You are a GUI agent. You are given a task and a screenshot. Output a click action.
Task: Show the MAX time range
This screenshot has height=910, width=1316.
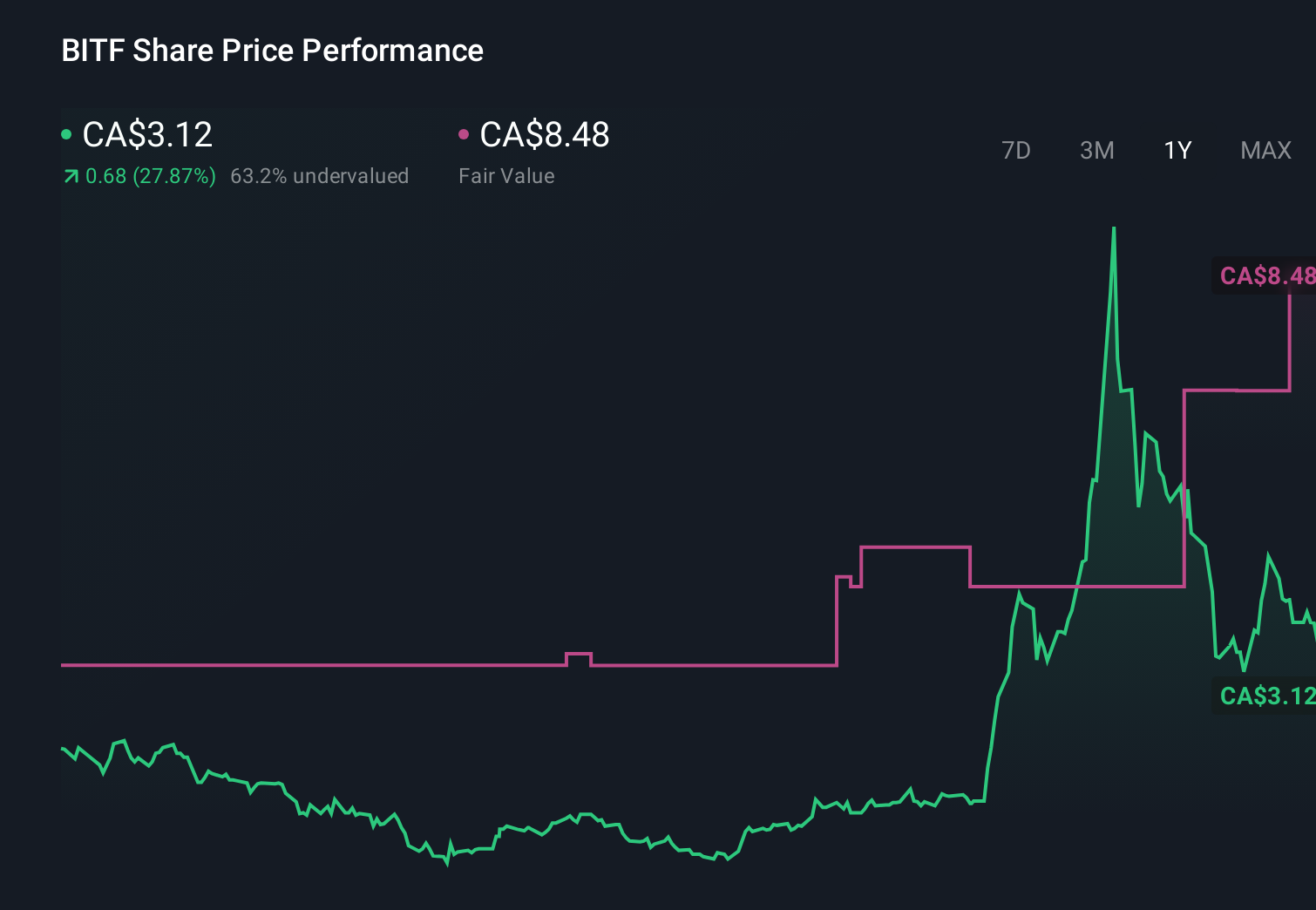tap(1265, 151)
